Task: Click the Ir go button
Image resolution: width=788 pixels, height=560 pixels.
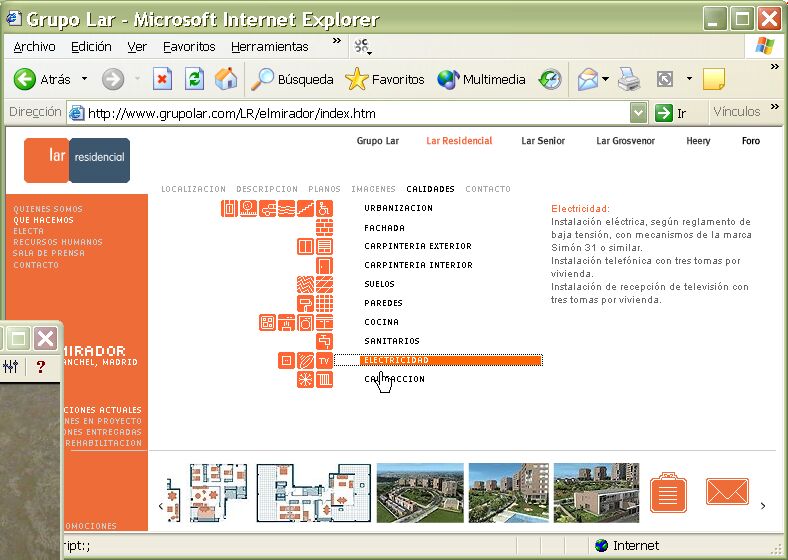Action: click(671, 113)
